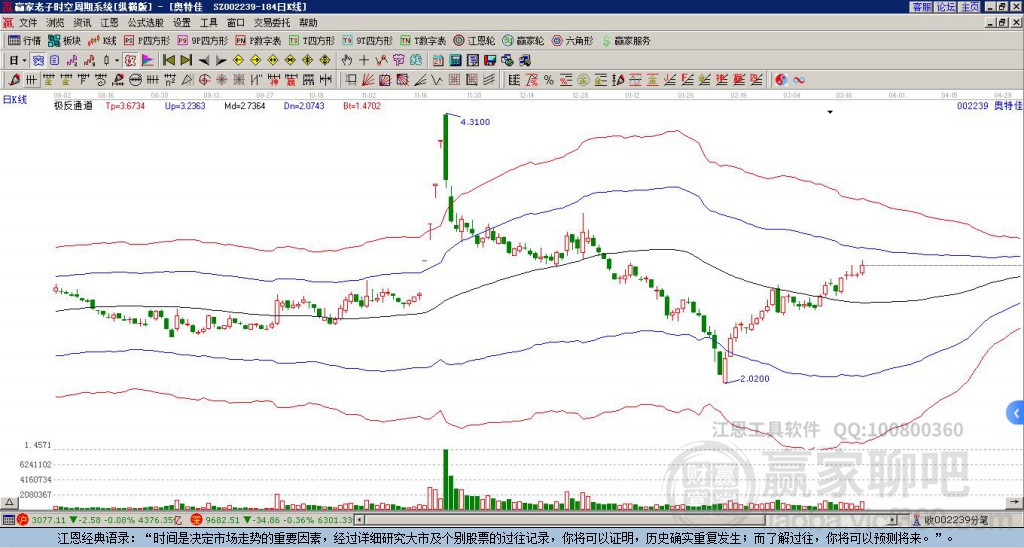Click the 日K线 label on chart
The width and height of the screenshot is (1024, 548).
pos(15,100)
